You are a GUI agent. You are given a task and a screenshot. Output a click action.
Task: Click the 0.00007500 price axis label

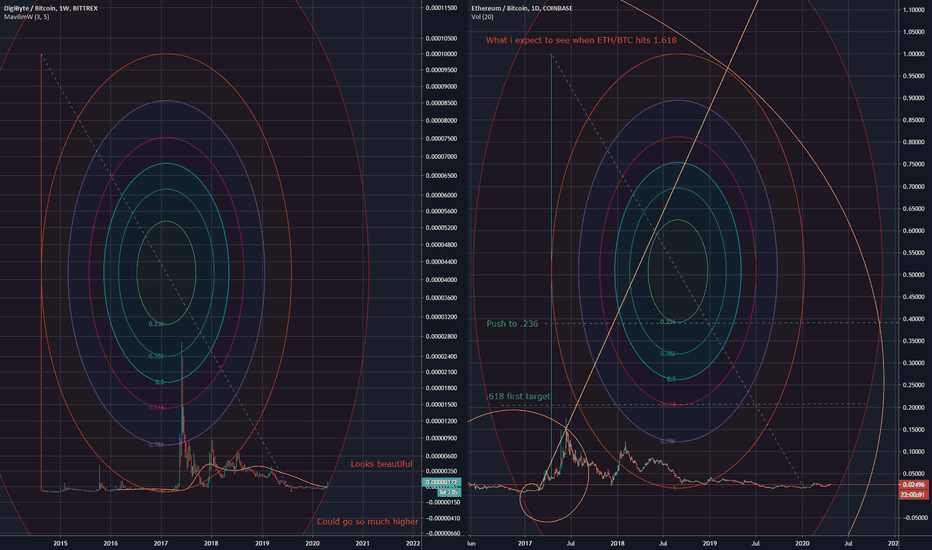(x=441, y=139)
